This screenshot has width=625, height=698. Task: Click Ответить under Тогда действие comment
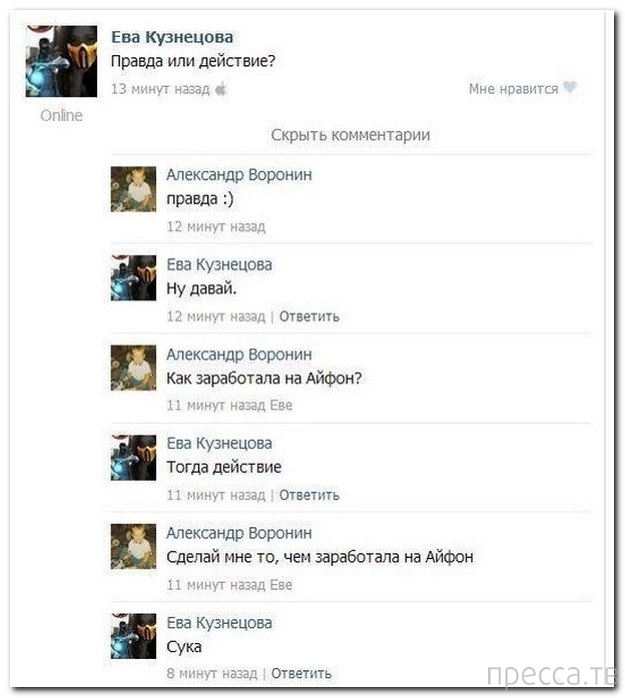[x=309, y=495]
